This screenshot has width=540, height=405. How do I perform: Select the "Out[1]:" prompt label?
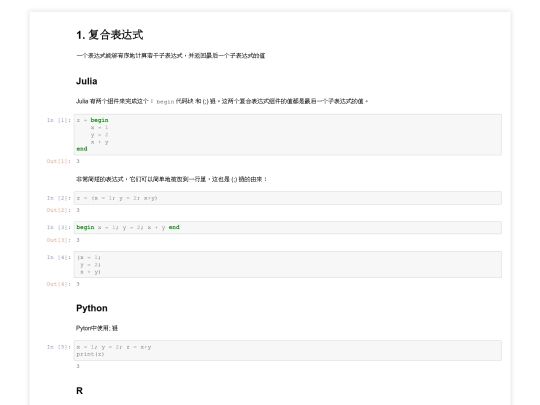[x=59, y=161]
